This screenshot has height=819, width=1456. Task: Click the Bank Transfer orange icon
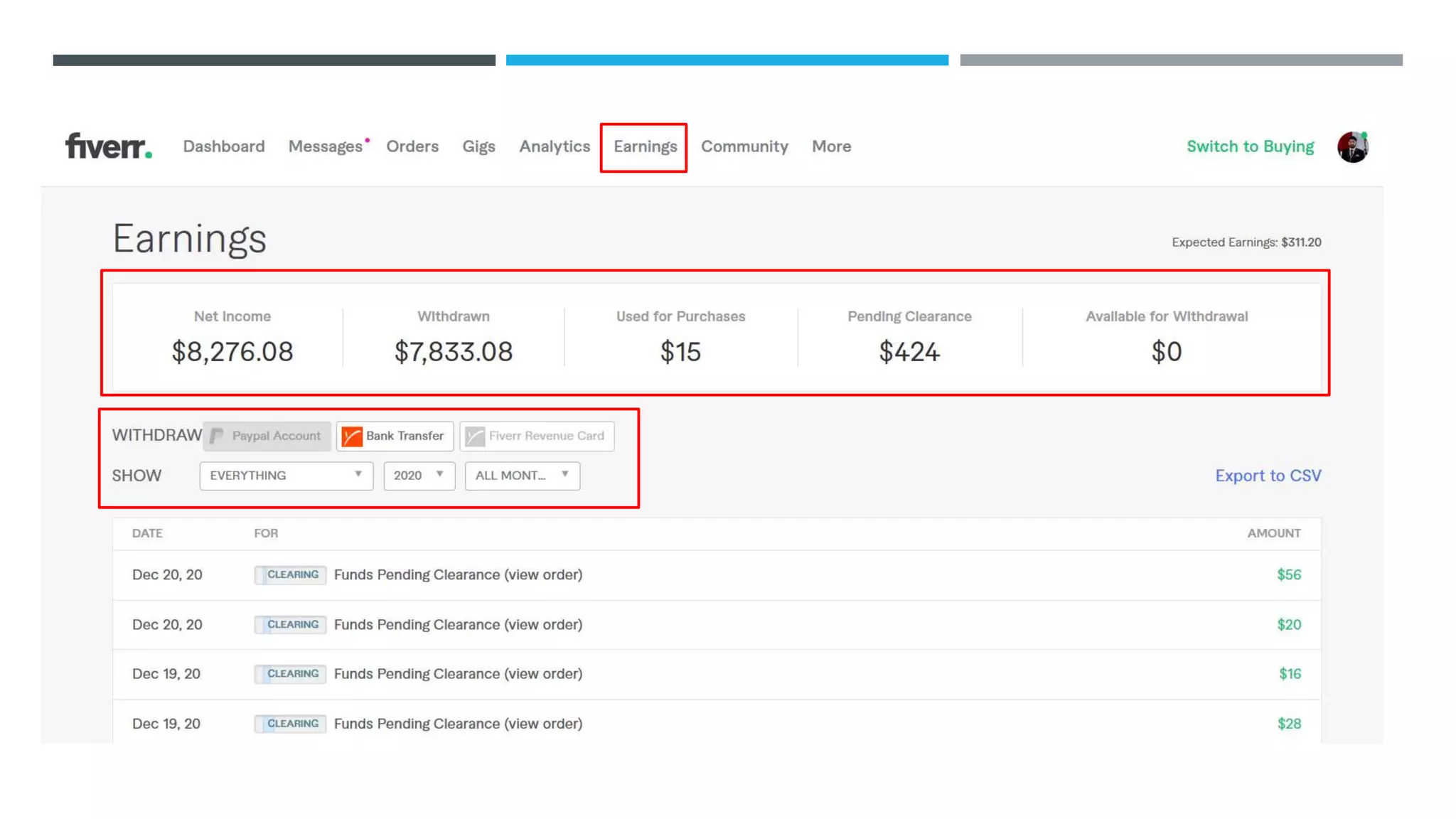tap(352, 436)
